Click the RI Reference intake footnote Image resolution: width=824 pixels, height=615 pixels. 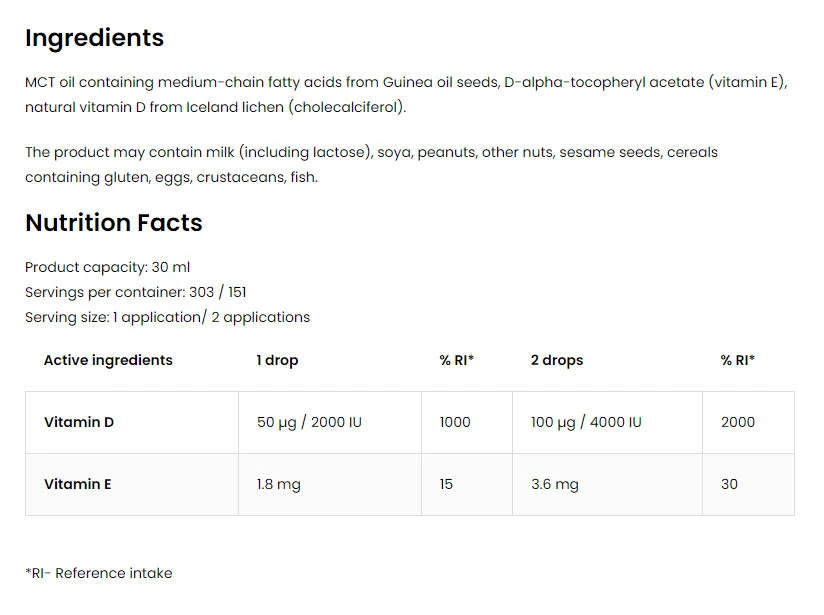pyautogui.click(x=98, y=573)
